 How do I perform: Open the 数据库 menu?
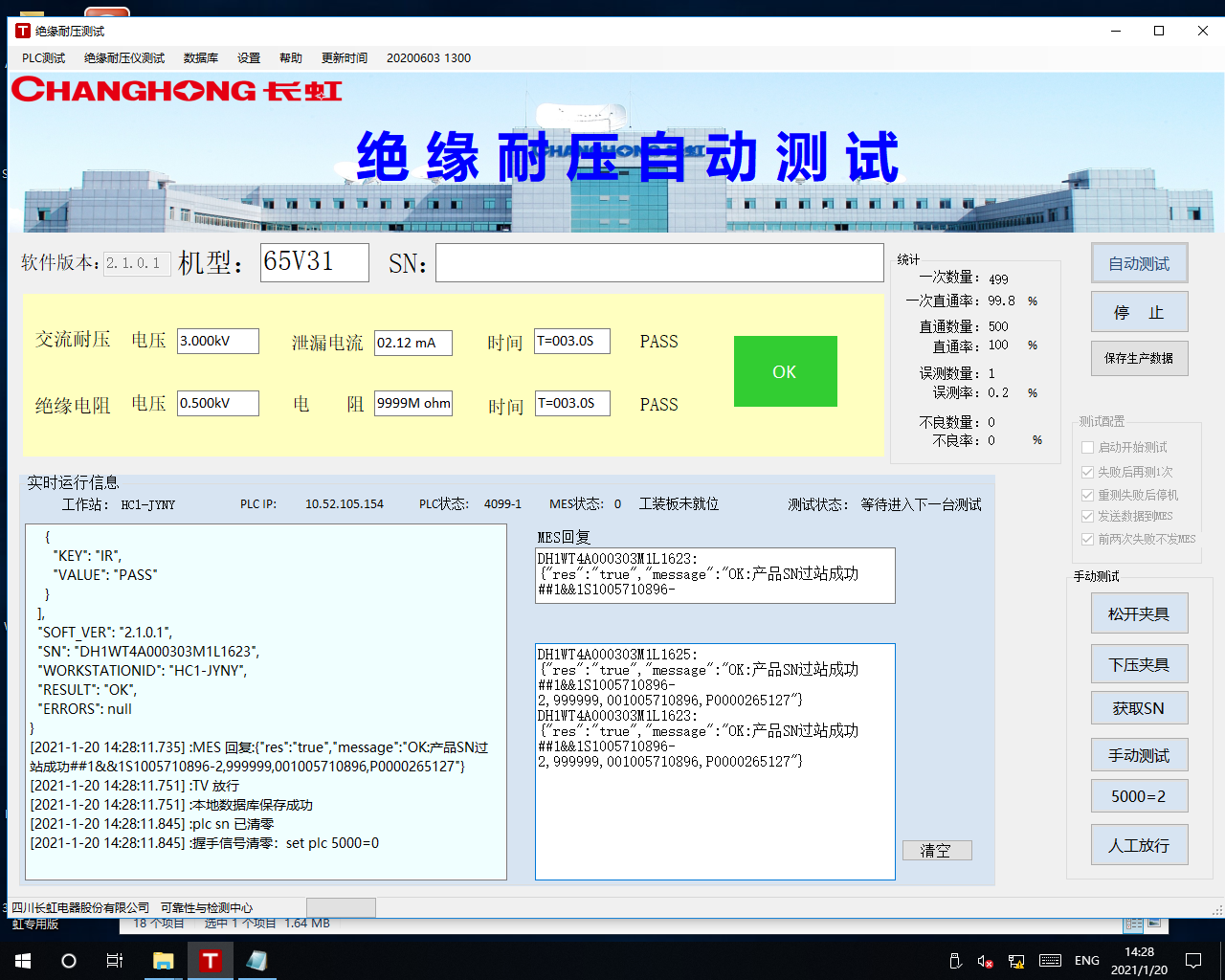(x=201, y=58)
